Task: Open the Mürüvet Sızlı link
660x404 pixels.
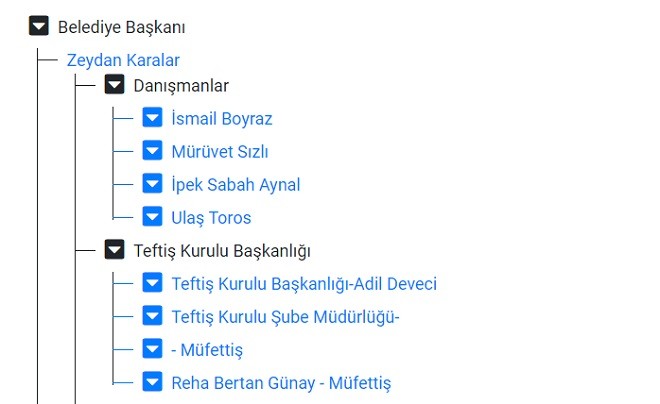Action: pos(220,152)
